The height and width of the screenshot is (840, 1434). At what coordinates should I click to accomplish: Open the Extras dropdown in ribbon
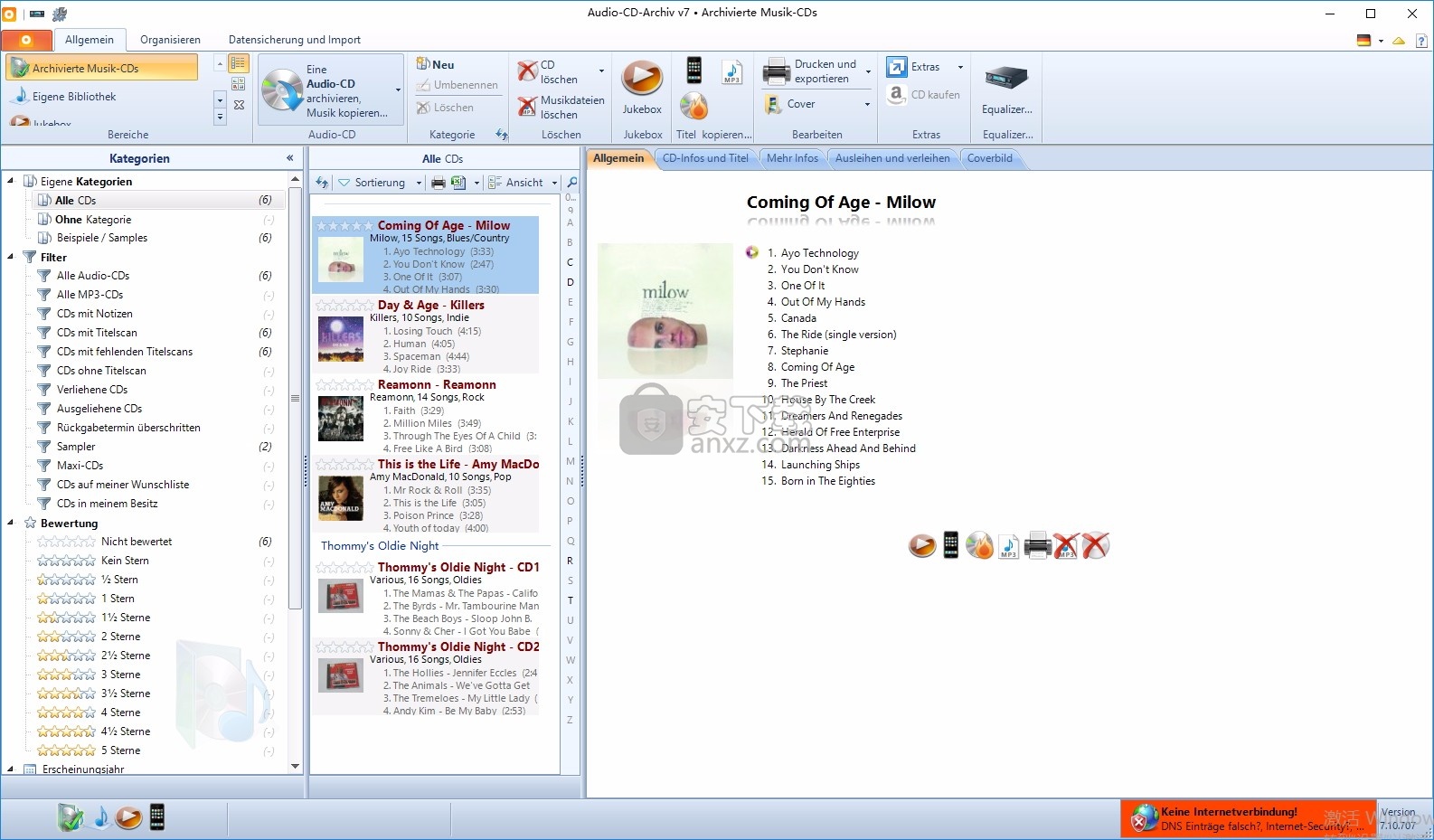[925, 67]
